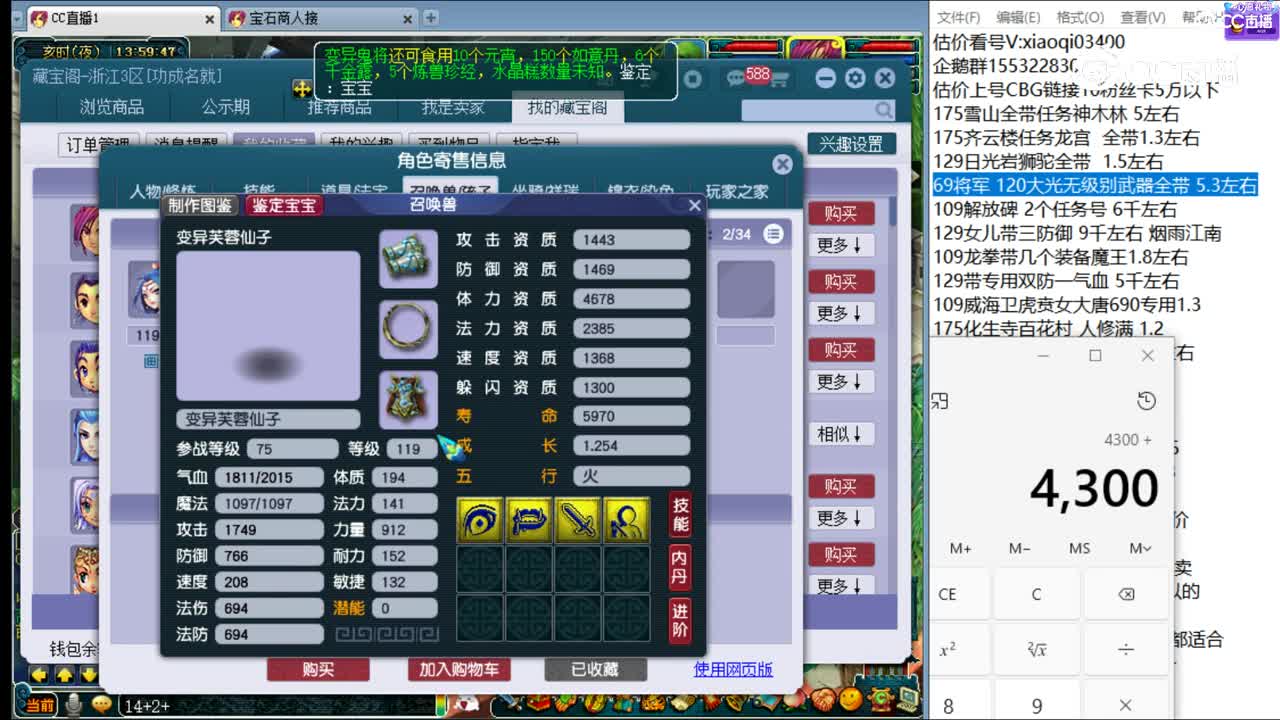Open the 相似 similar items dropdown
Image resolution: width=1280 pixels, height=720 pixels.
pyautogui.click(x=841, y=433)
